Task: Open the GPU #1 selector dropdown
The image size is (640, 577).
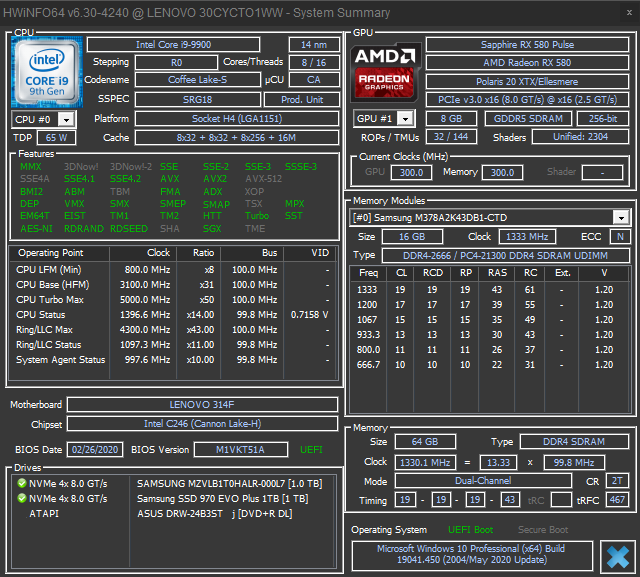Action: [x=405, y=119]
